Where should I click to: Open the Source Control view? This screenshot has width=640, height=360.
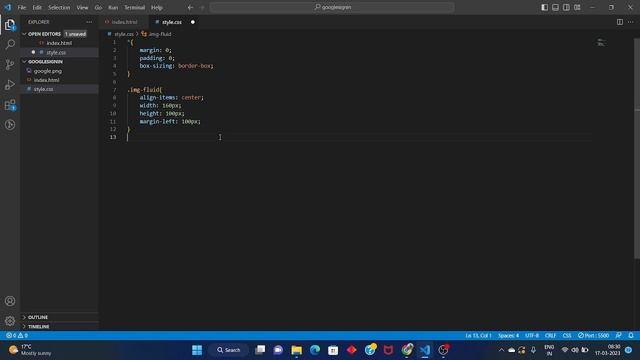(x=10, y=64)
